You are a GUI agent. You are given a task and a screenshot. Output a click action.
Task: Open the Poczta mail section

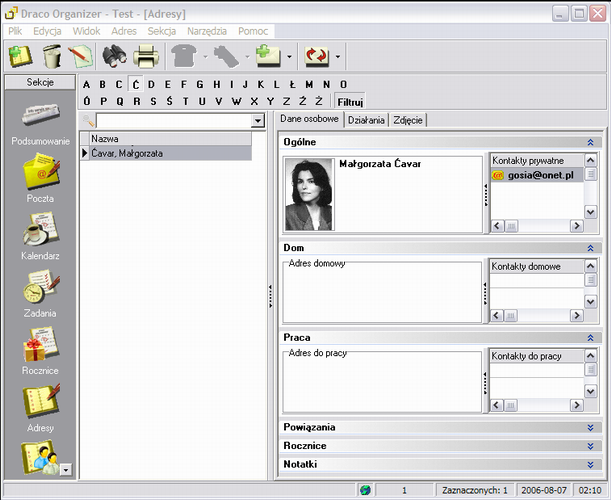(x=41, y=178)
